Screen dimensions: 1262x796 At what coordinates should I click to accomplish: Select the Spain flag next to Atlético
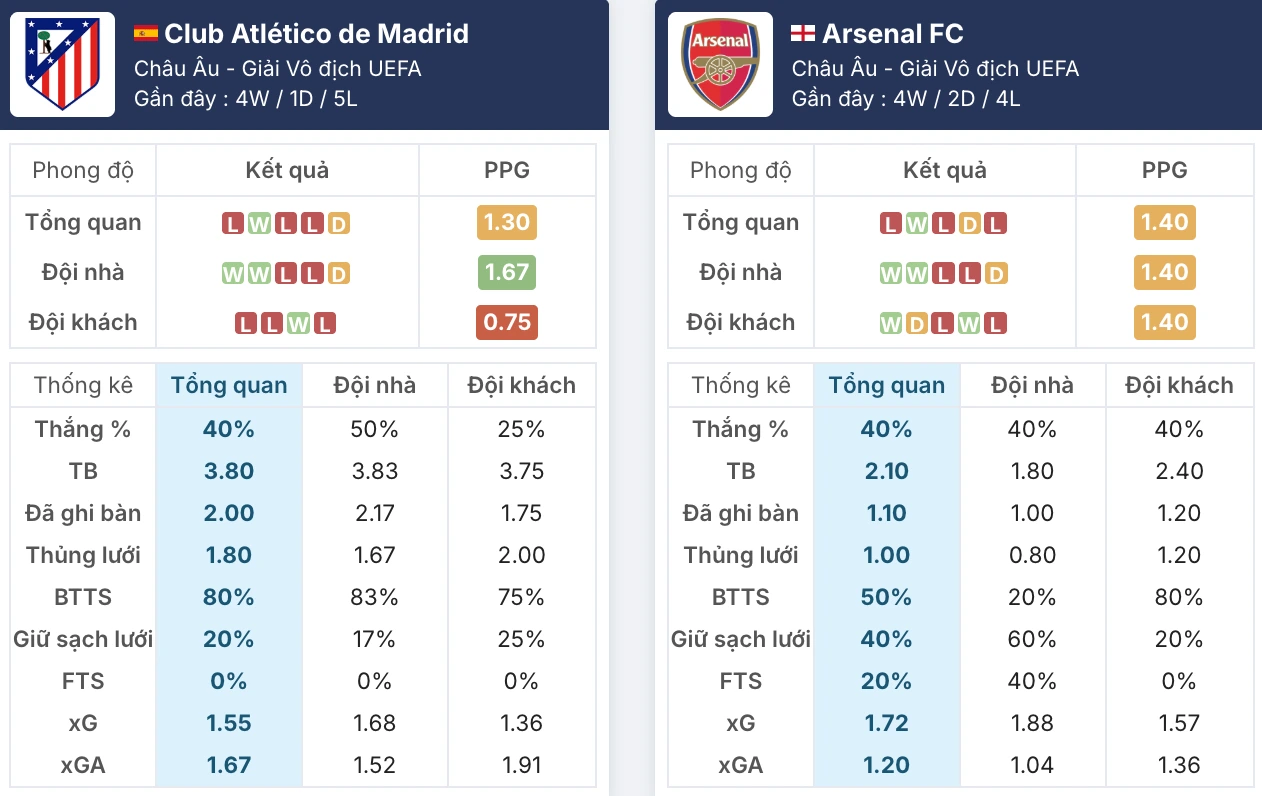pos(146,32)
